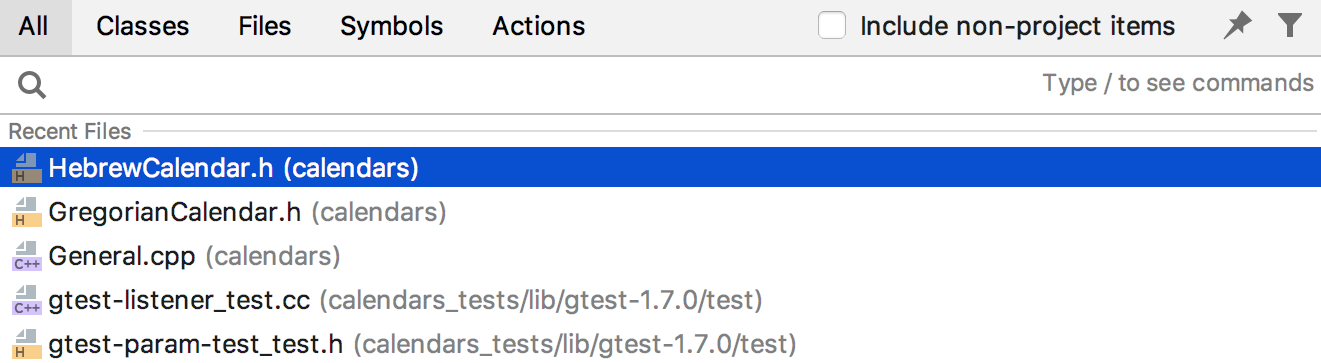Click the pin window icon

tap(1237, 26)
